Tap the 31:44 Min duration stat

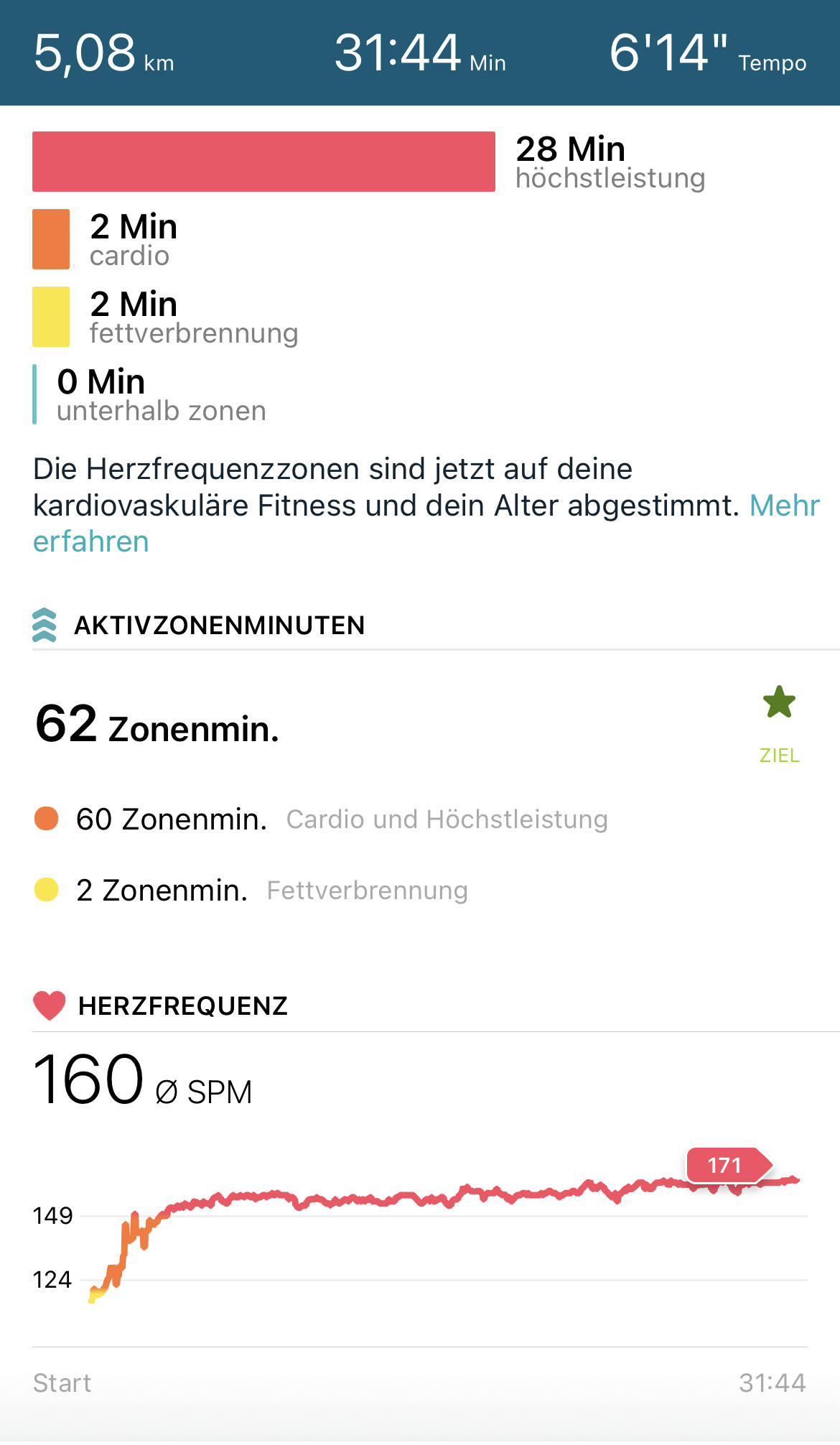pyautogui.click(x=420, y=54)
